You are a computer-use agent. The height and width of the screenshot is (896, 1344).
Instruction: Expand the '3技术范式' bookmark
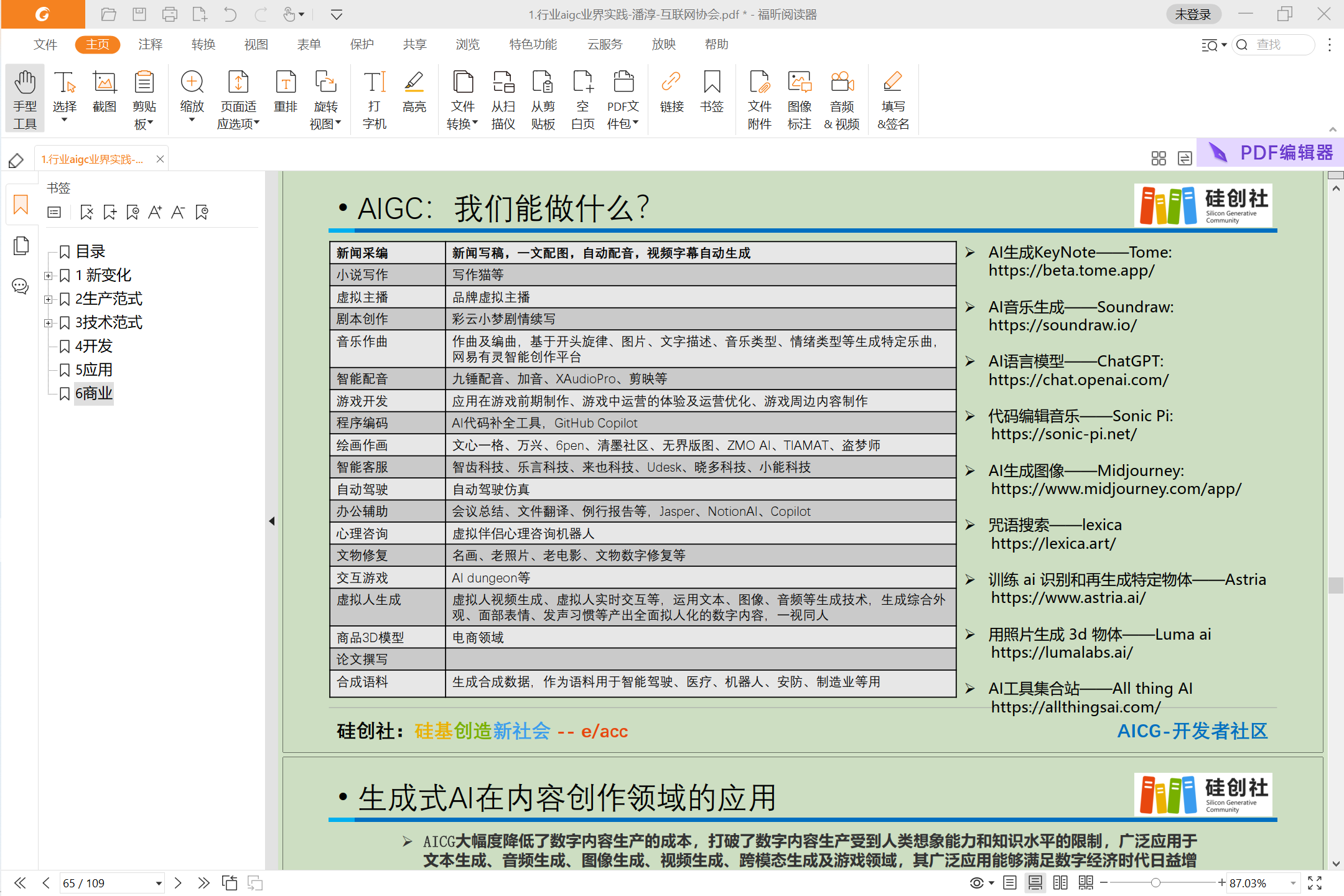[x=48, y=323]
